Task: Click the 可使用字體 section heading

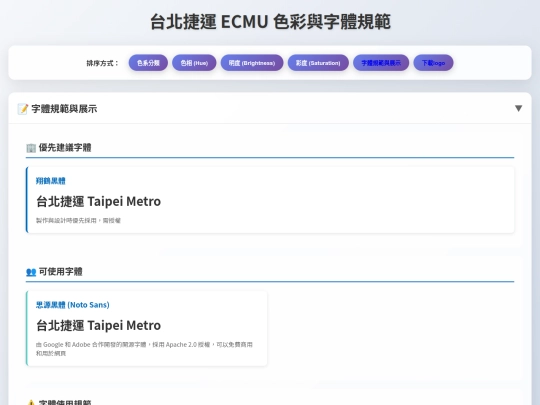Action: [60, 271]
